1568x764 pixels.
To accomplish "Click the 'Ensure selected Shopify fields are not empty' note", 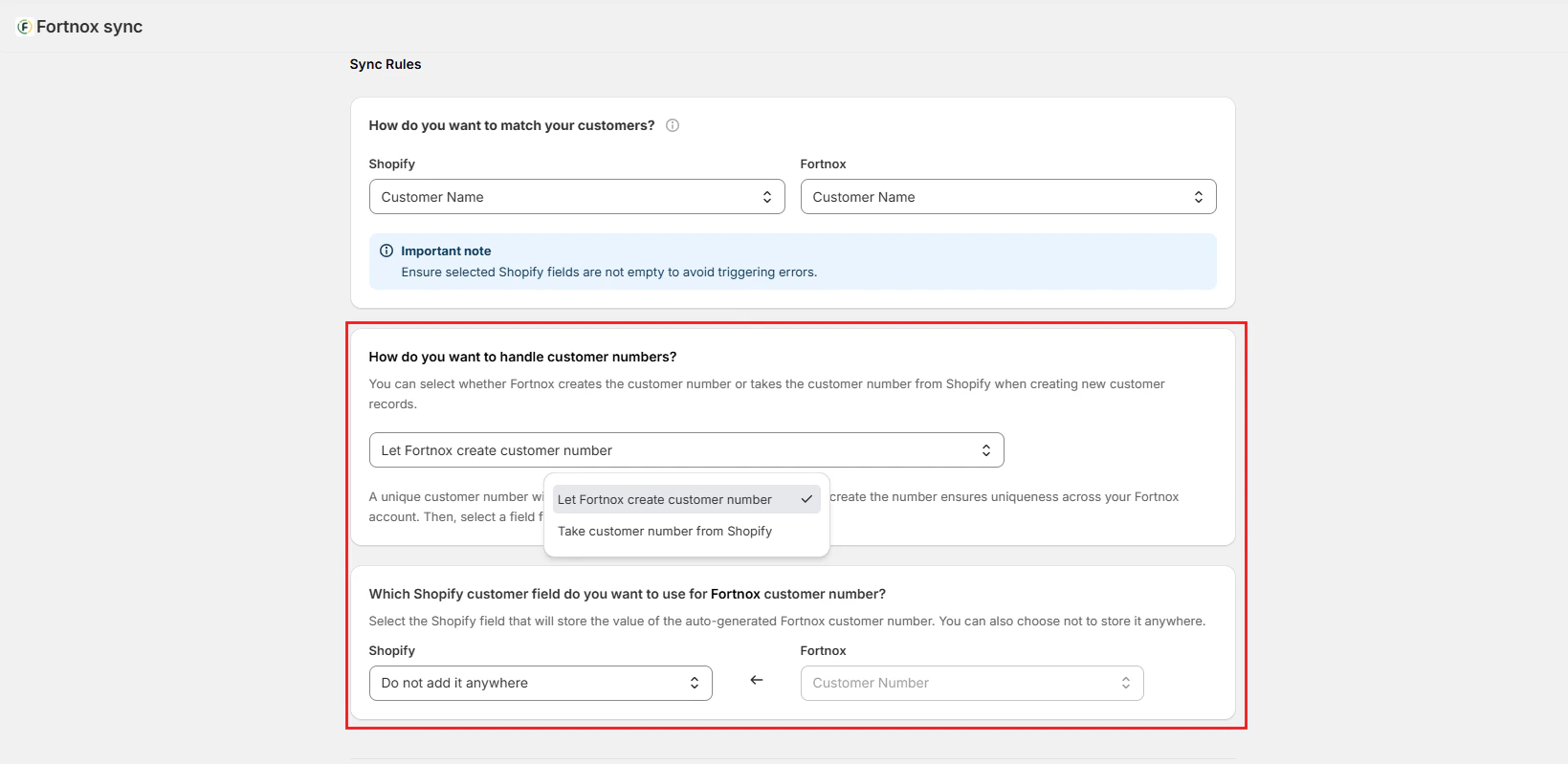I will click(609, 272).
